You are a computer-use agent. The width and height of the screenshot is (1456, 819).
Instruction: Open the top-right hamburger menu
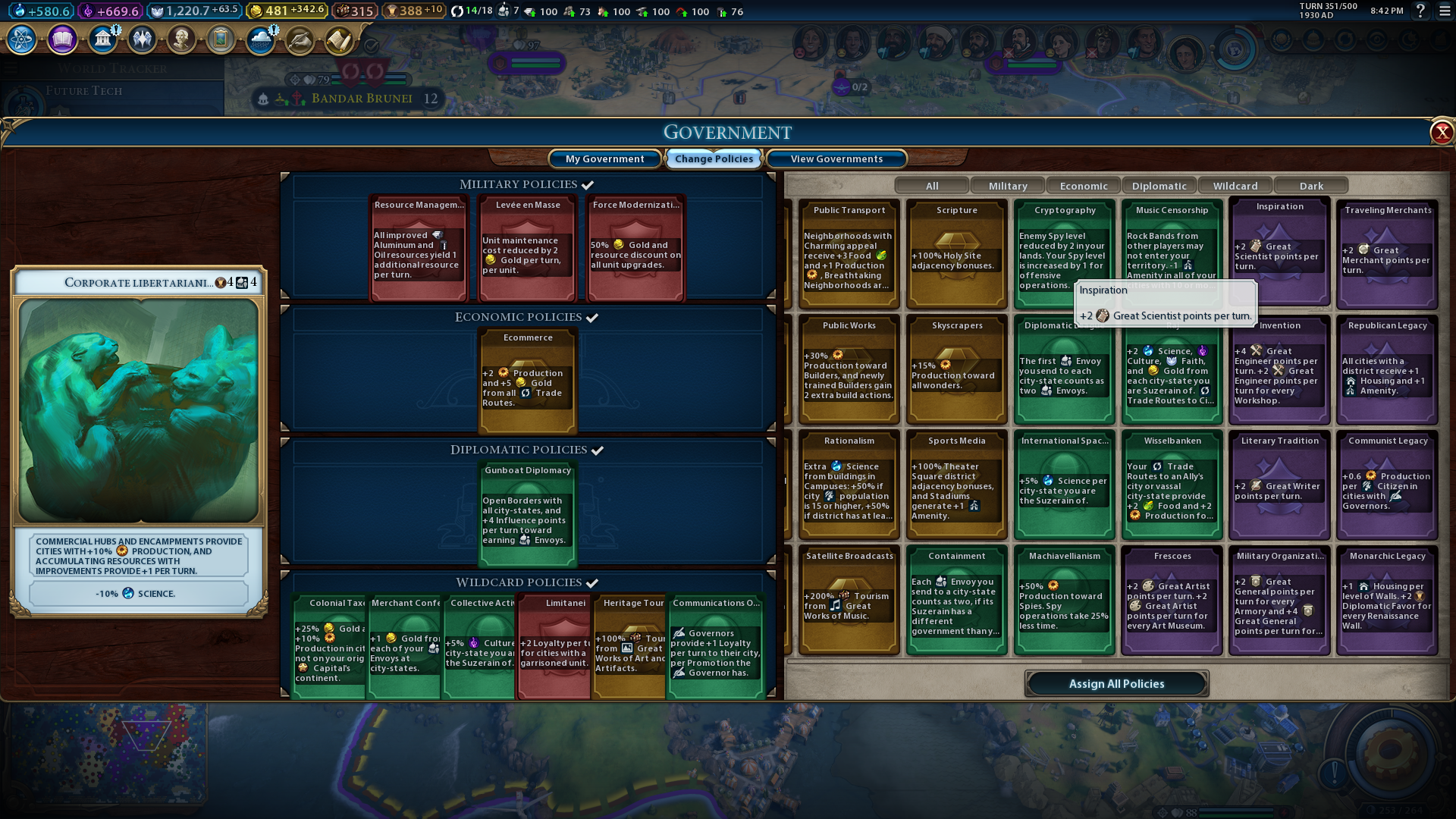point(1445,11)
